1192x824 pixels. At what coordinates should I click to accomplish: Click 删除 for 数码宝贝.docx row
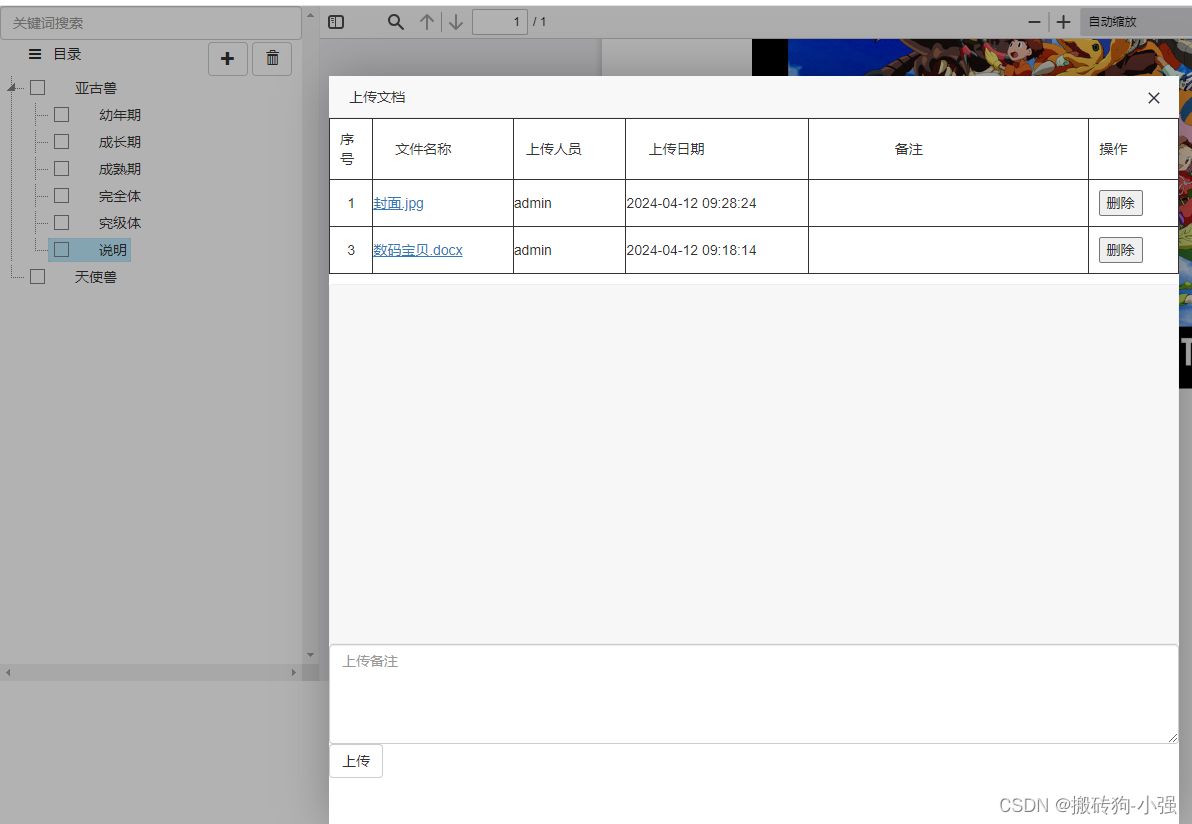click(1121, 250)
